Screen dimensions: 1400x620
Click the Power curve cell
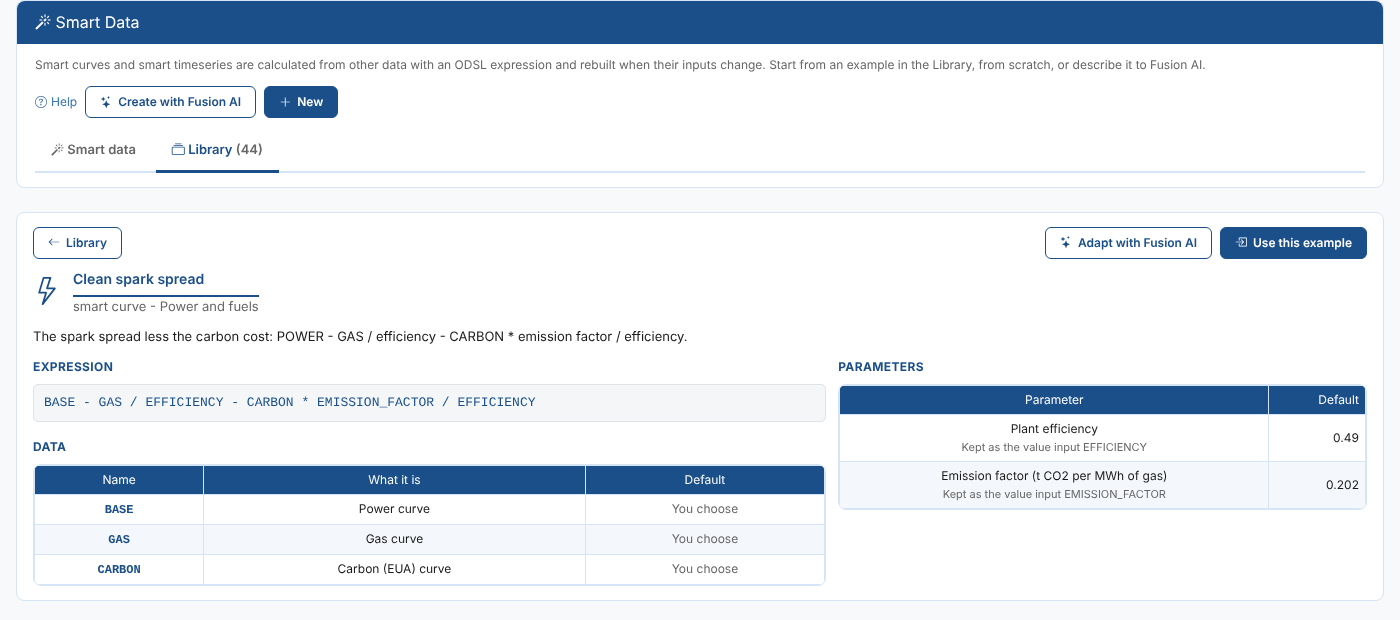click(x=394, y=509)
